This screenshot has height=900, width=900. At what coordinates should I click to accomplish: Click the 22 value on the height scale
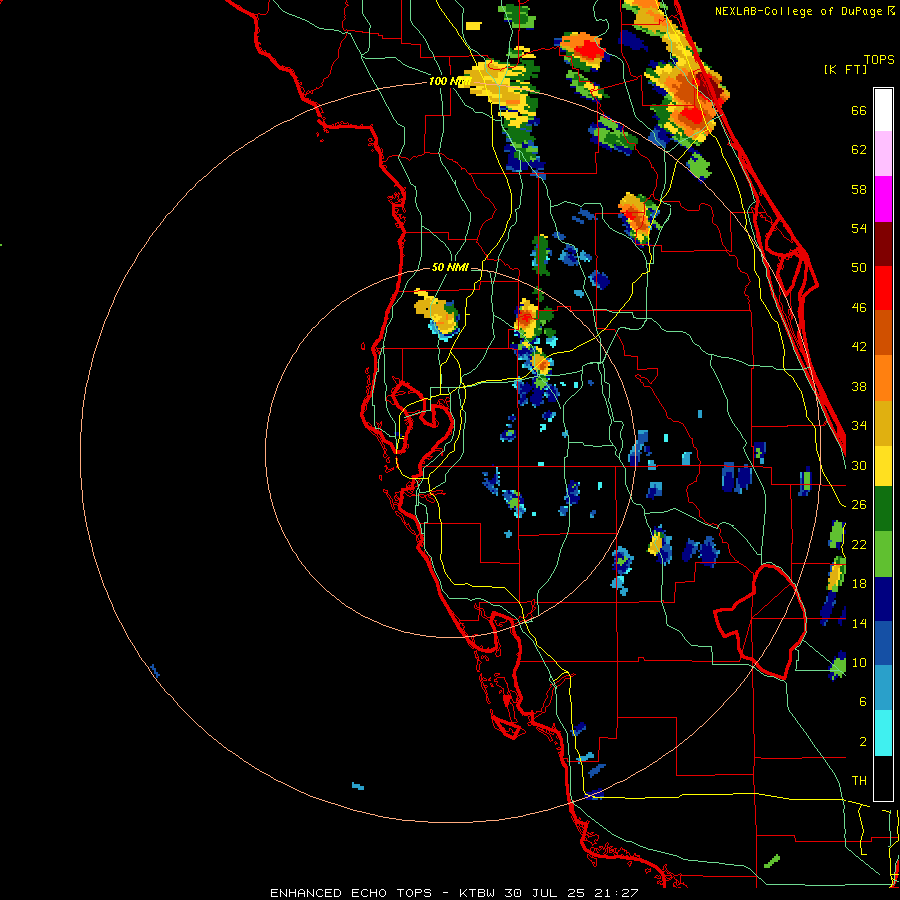point(859,544)
